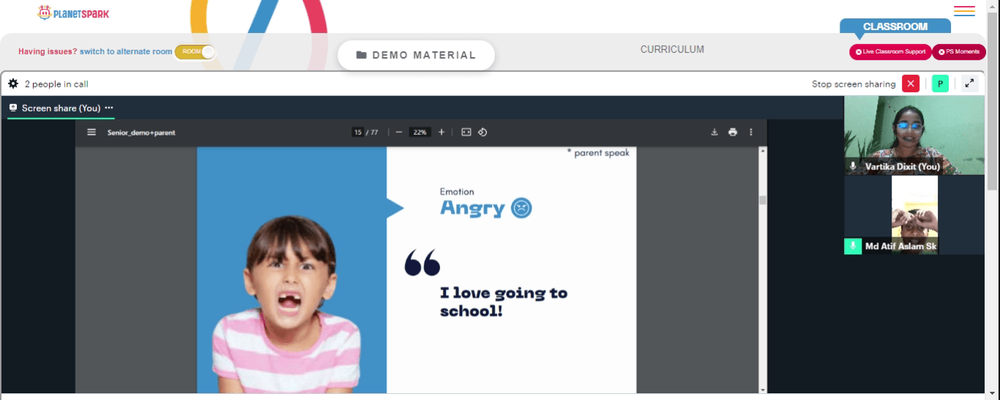Print the PDF document
Image resolution: width=1000 pixels, height=400 pixels.
[733, 132]
